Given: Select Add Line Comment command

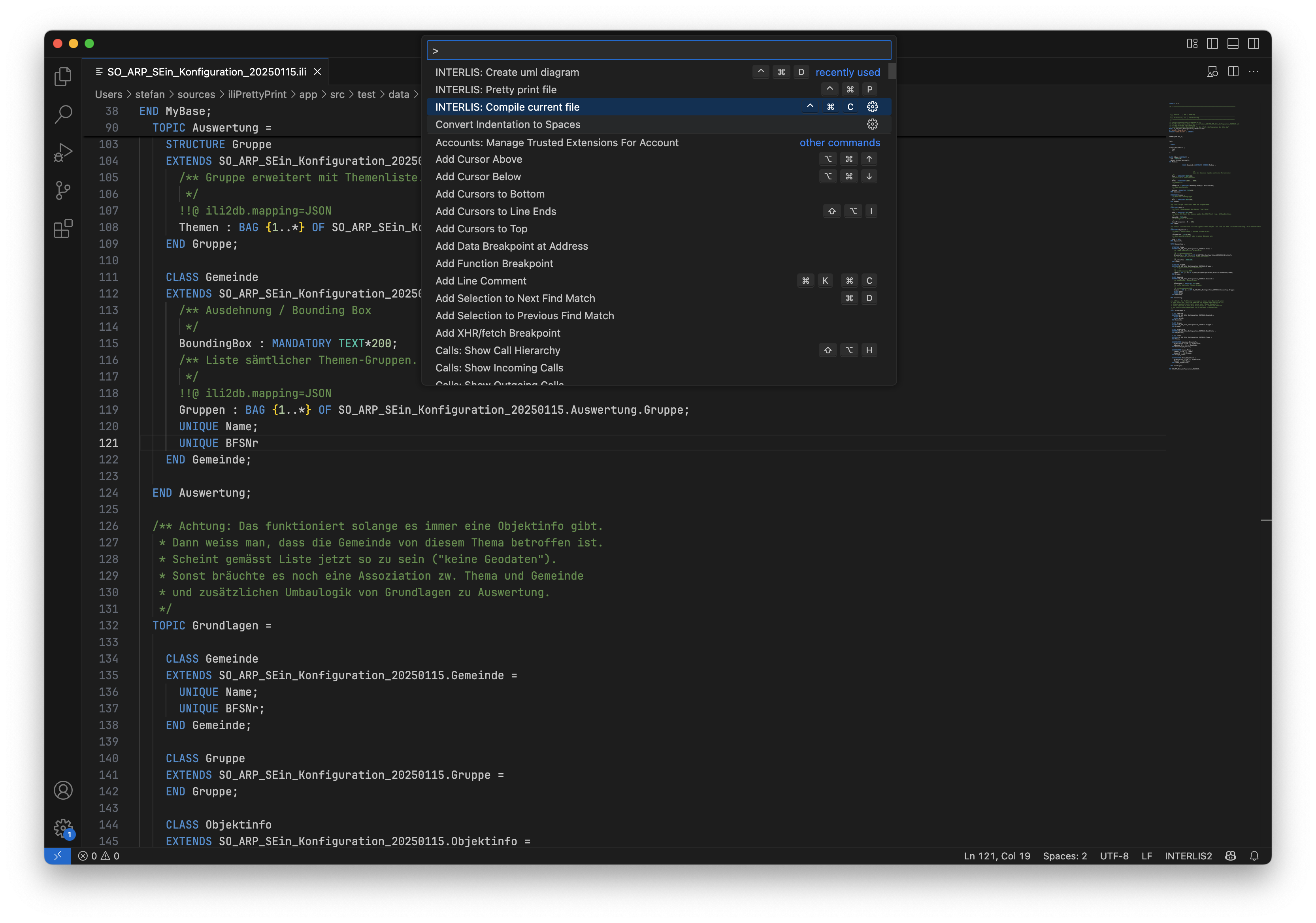Looking at the screenshot, I should pyautogui.click(x=659, y=281).
